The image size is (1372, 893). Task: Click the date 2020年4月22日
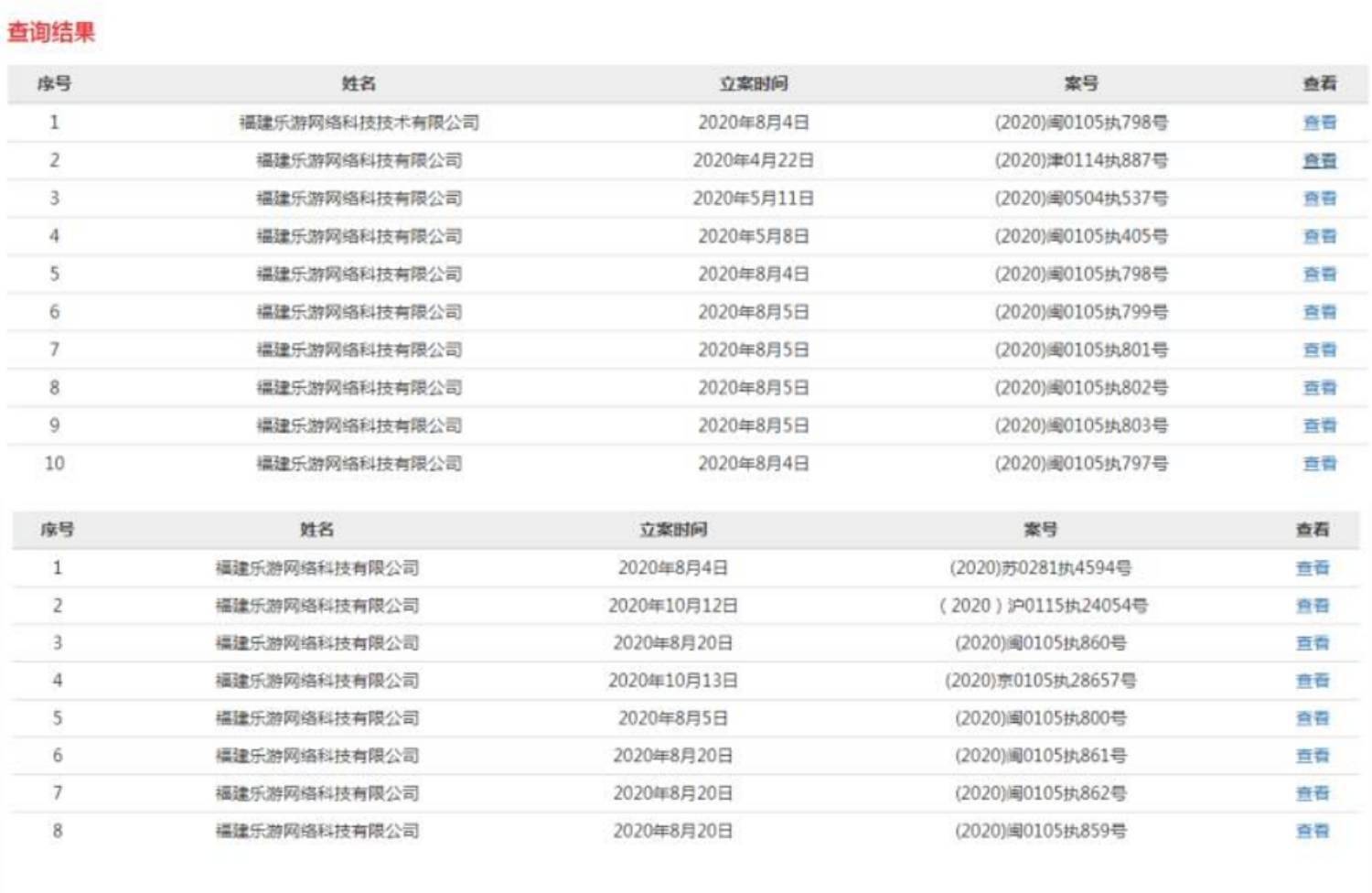pos(753,160)
